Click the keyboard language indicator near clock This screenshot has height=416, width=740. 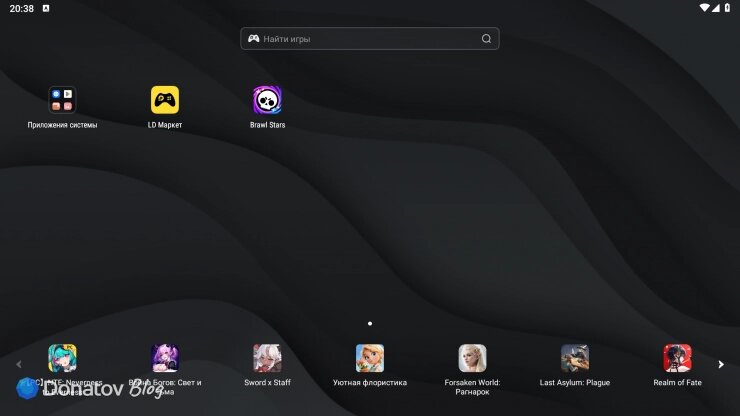[46, 8]
